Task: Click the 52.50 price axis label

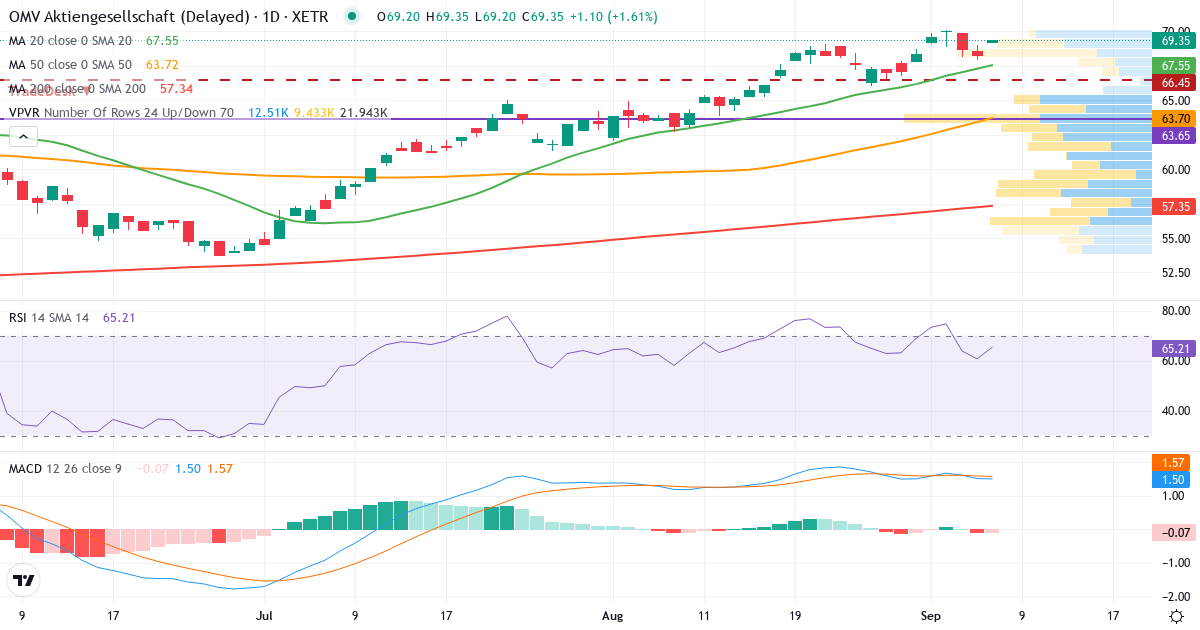Action: 1175,272
